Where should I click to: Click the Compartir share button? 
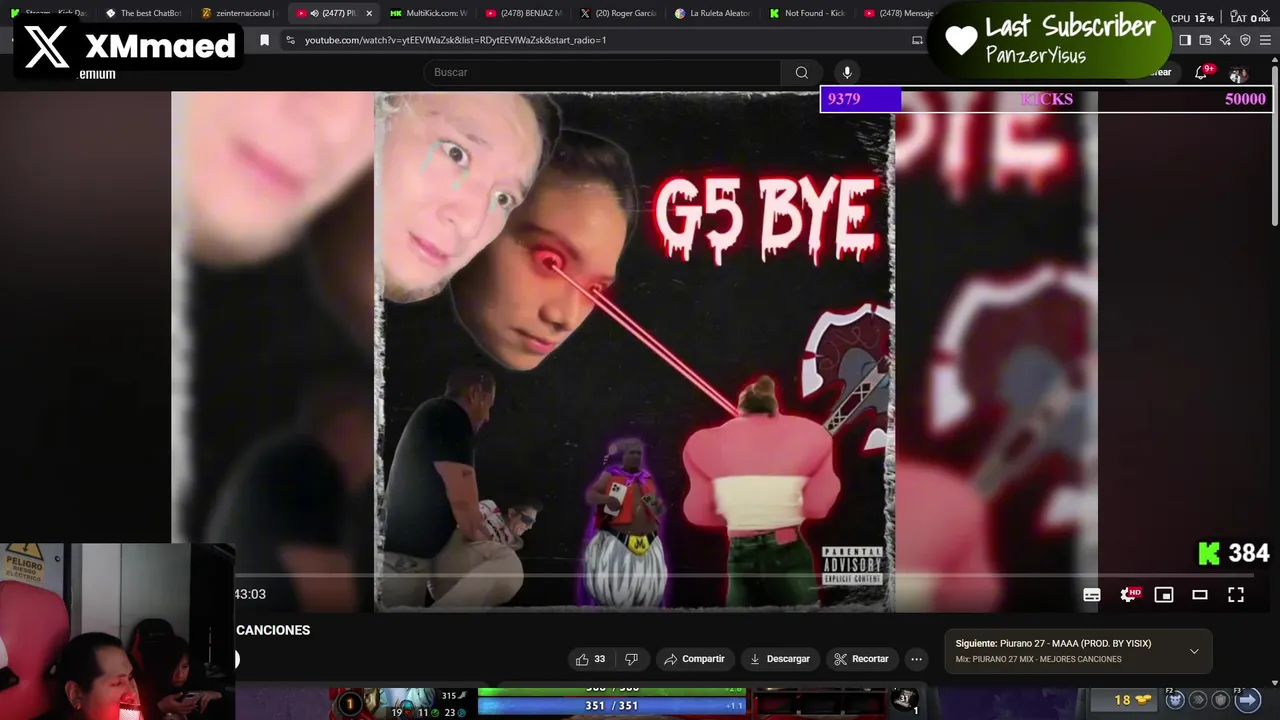(x=694, y=659)
